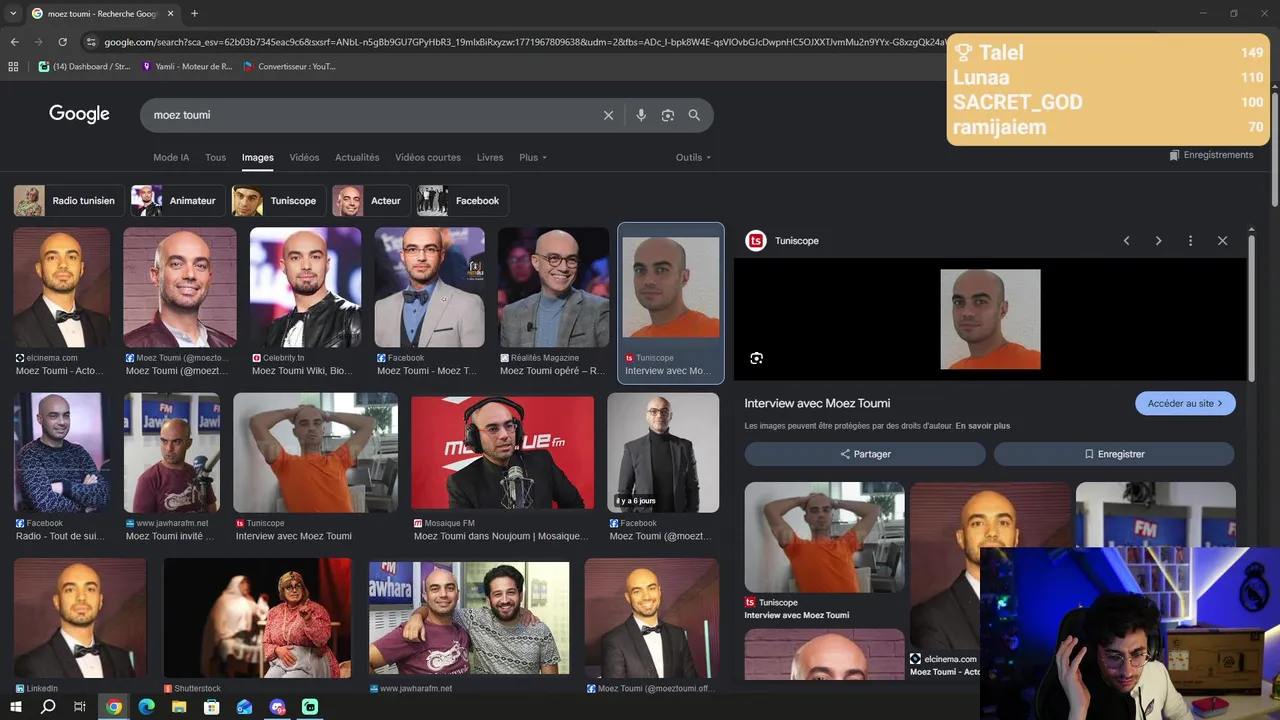Open the elcinema.com Moez Toumi thumbnail
This screenshot has height=720, width=1280.
(62, 288)
